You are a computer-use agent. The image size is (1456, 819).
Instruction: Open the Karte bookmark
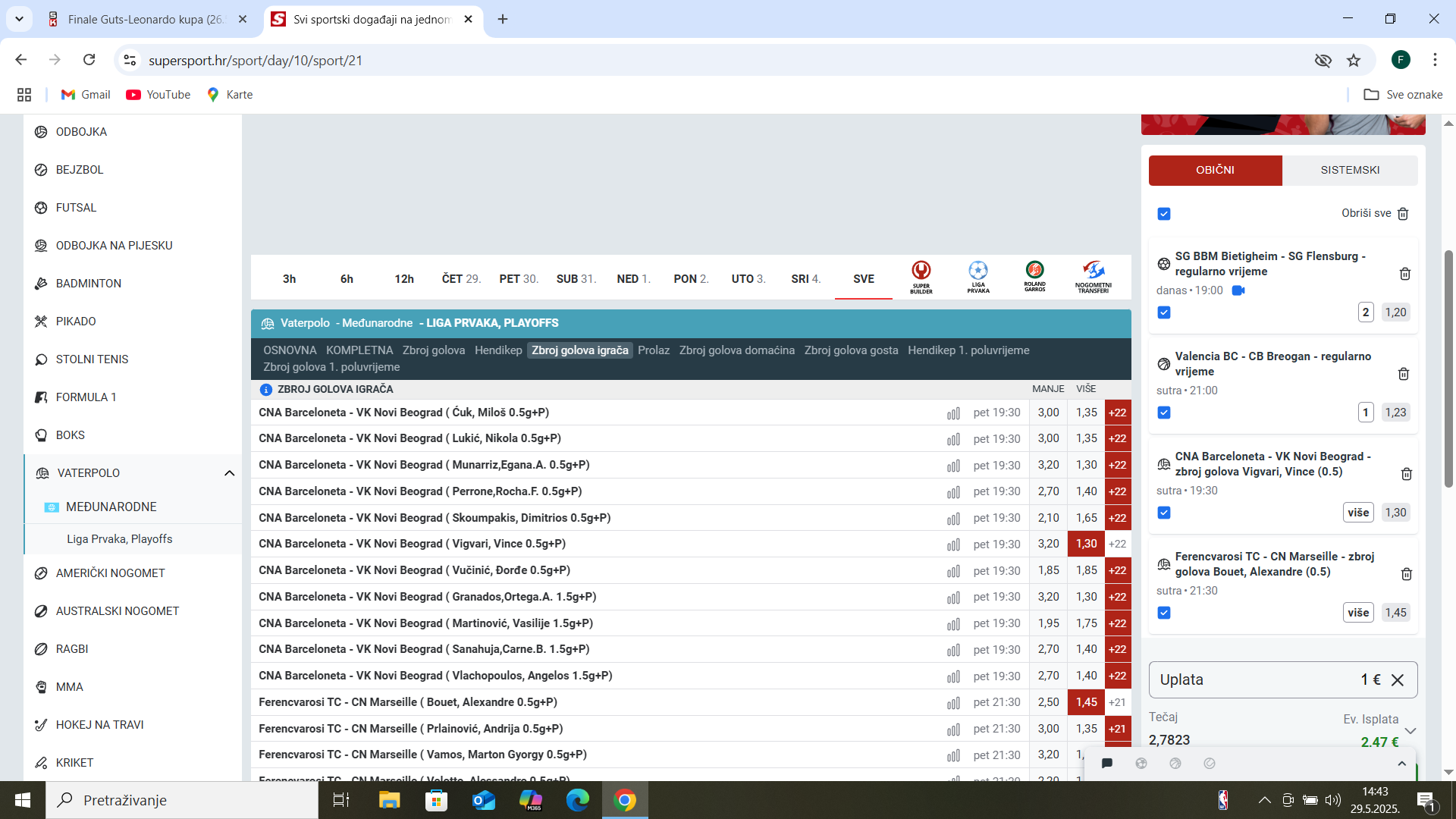click(x=230, y=95)
